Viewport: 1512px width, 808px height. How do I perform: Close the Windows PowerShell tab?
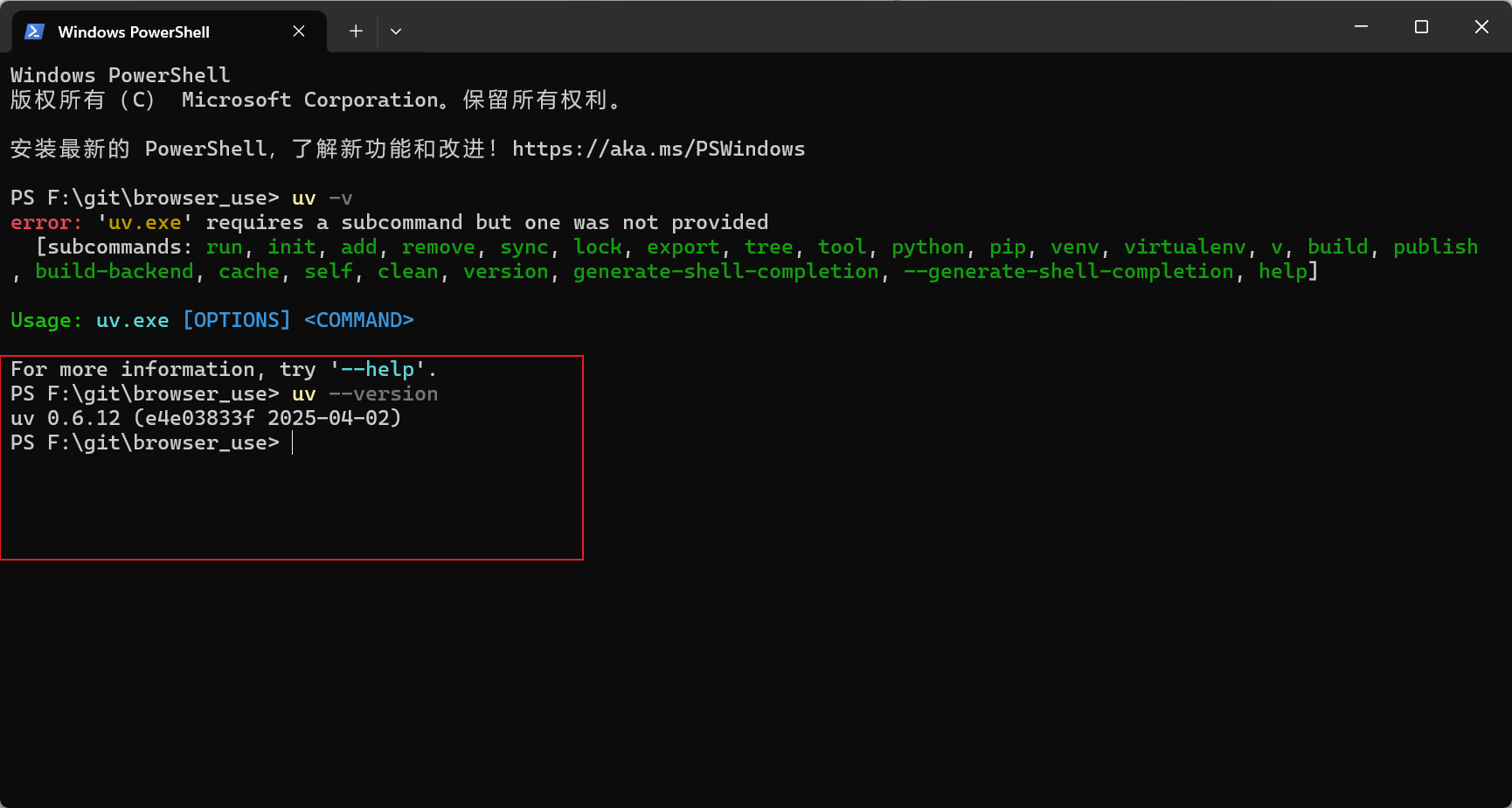click(299, 31)
